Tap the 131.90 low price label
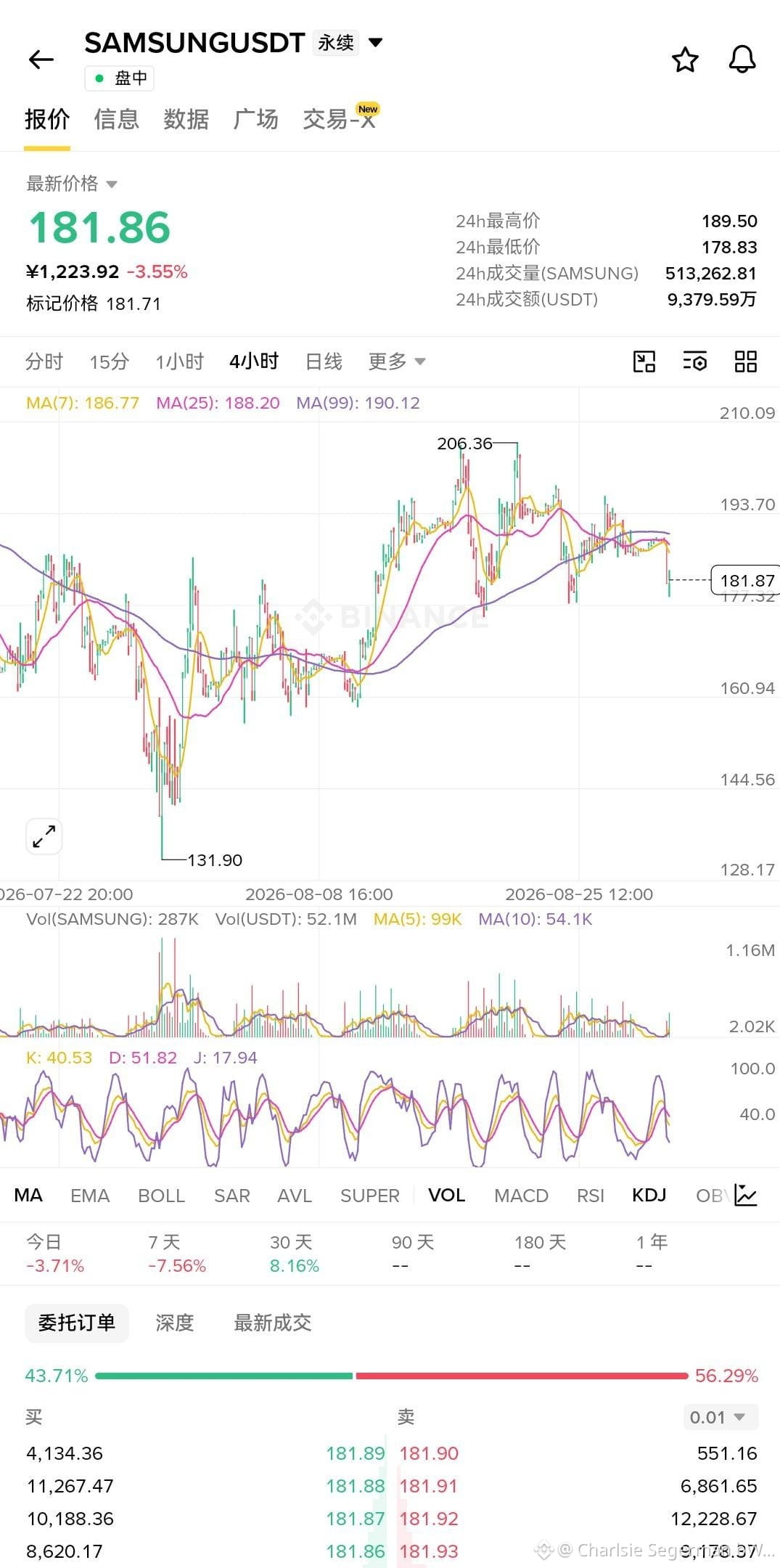This screenshot has width=780, height=1568. tap(215, 860)
